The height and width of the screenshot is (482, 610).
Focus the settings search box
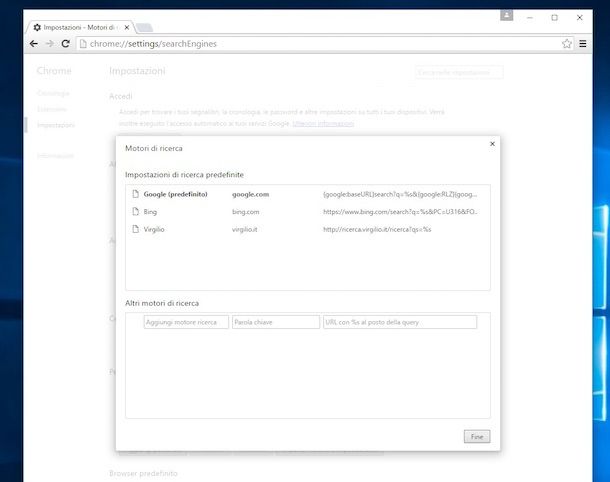point(459,72)
